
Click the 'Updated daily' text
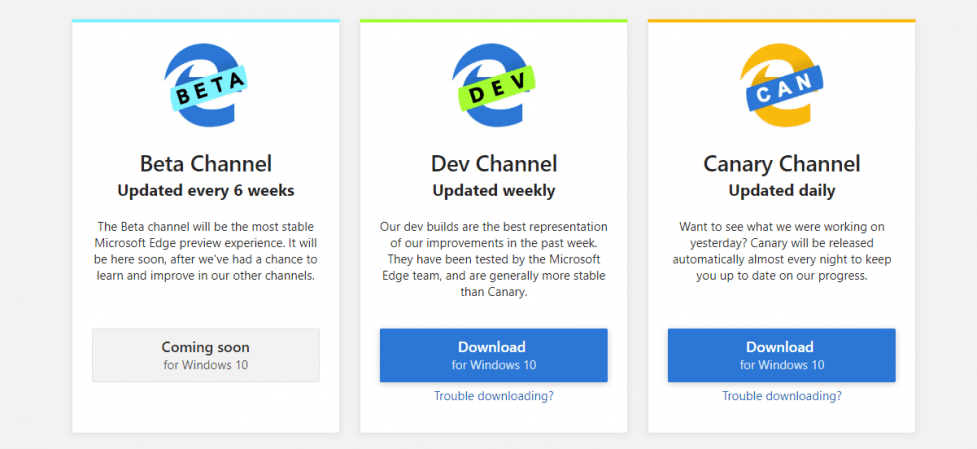click(x=781, y=191)
